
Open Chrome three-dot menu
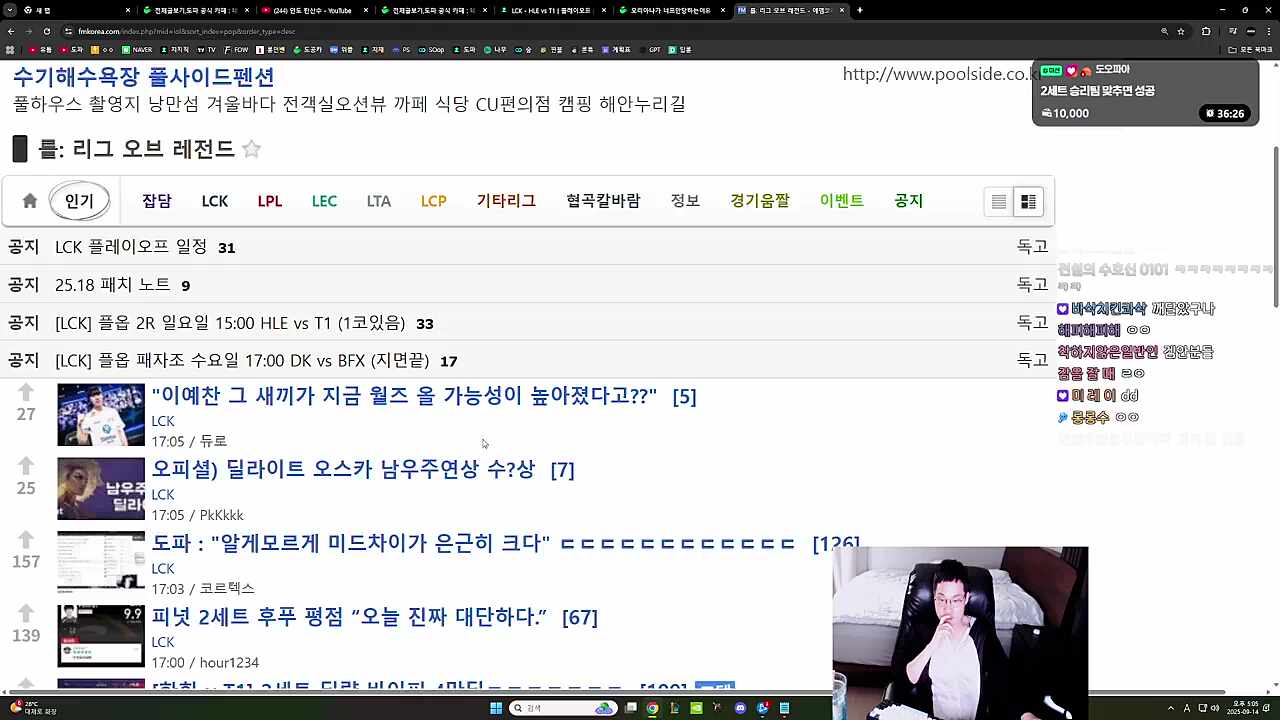tap(1270, 31)
